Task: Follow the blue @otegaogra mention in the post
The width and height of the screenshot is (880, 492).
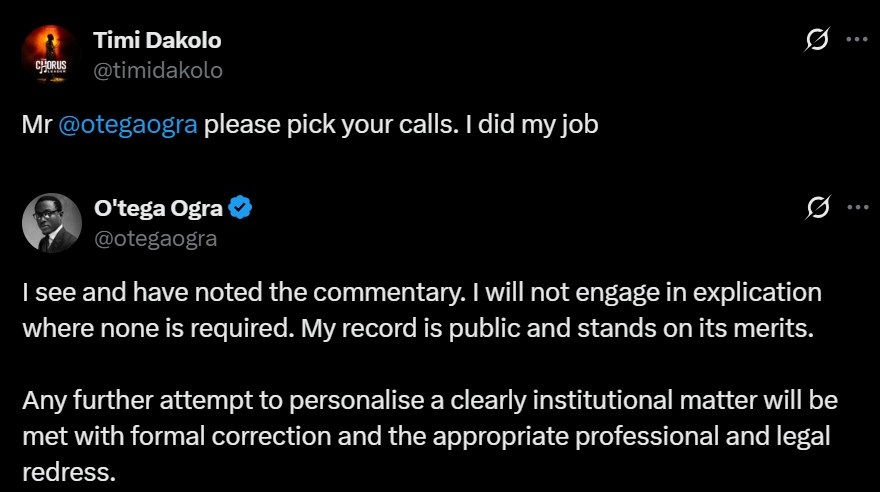Action: pyautogui.click(x=128, y=127)
